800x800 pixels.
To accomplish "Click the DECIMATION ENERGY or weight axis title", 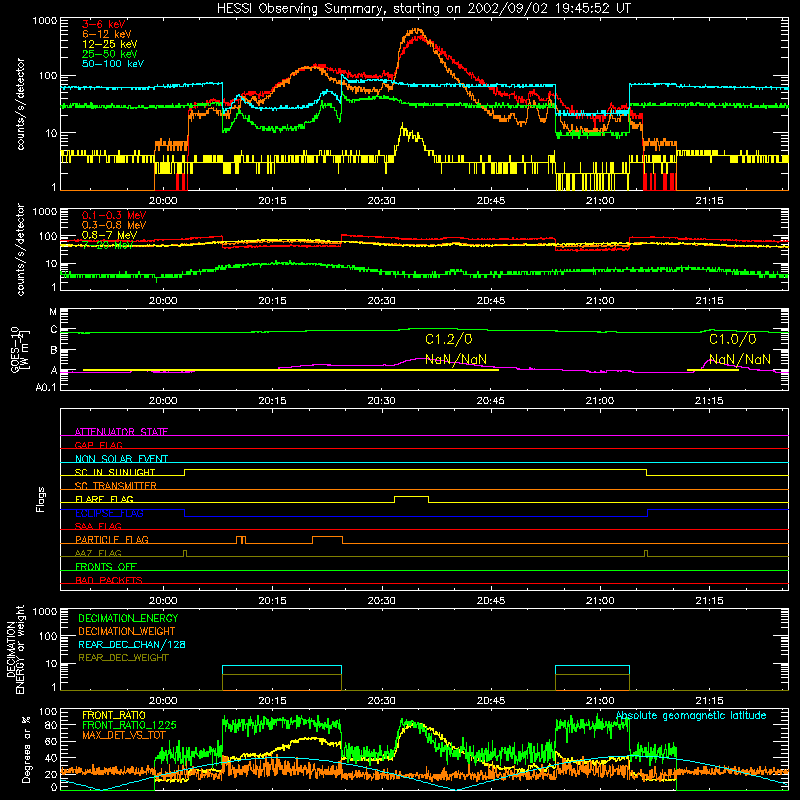I will [x=15, y=649].
